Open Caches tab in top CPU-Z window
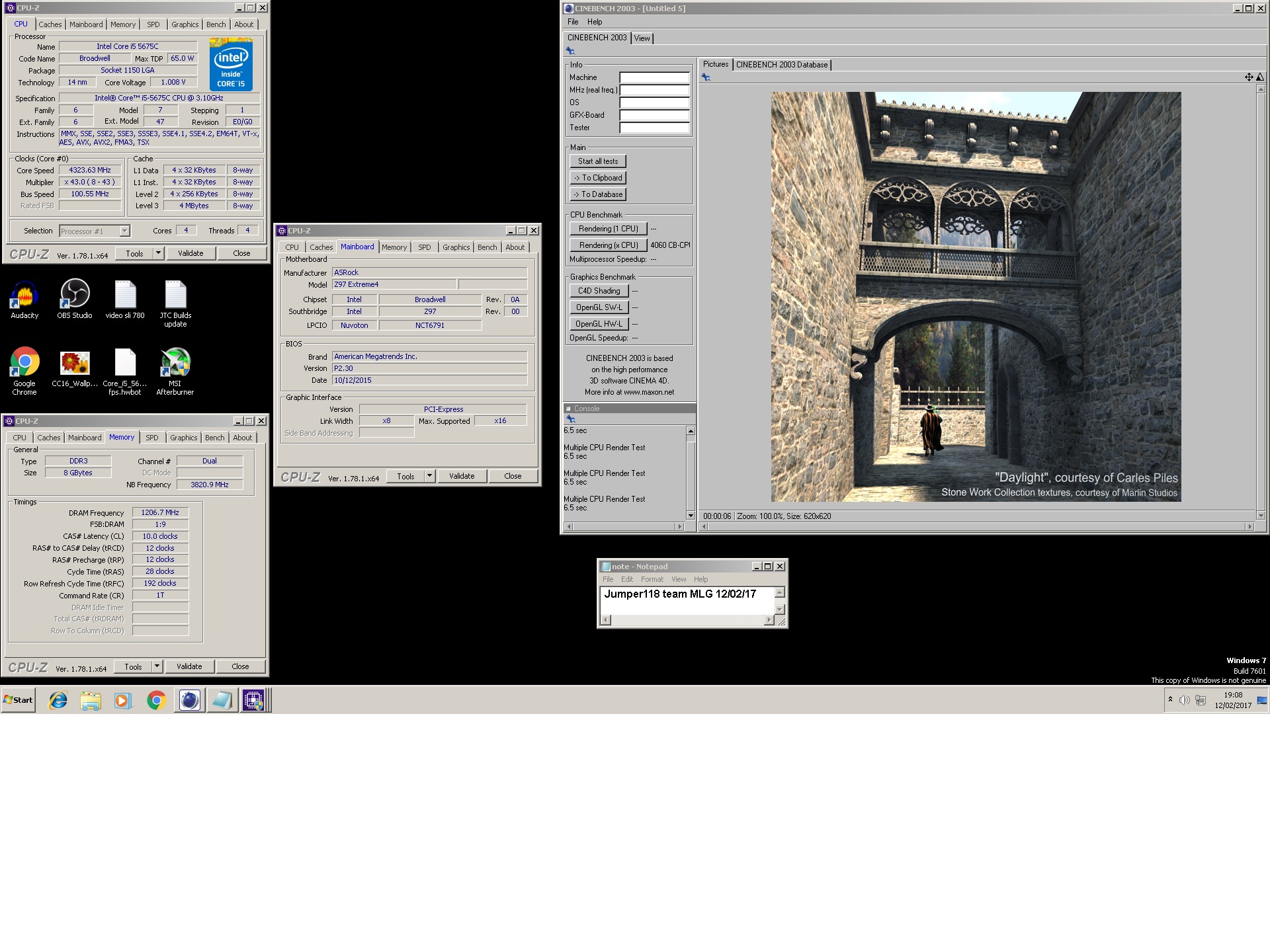1270x952 pixels. (x=50, y=24)
